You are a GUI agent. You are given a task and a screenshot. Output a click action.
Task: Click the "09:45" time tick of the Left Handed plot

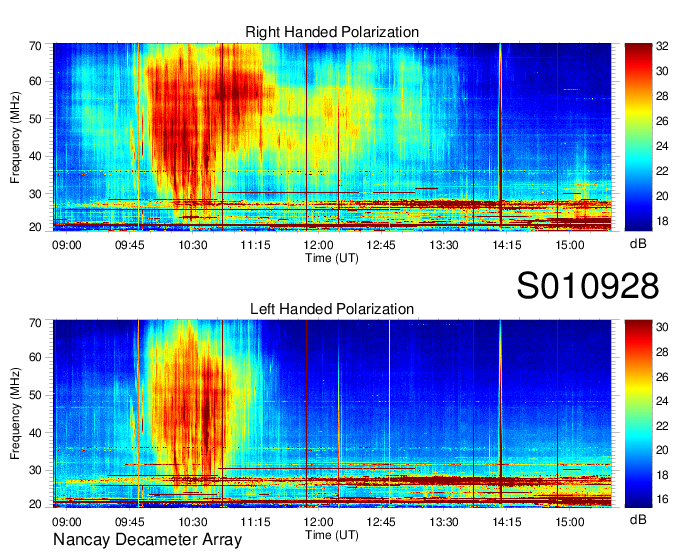click(x=130, y=522)
